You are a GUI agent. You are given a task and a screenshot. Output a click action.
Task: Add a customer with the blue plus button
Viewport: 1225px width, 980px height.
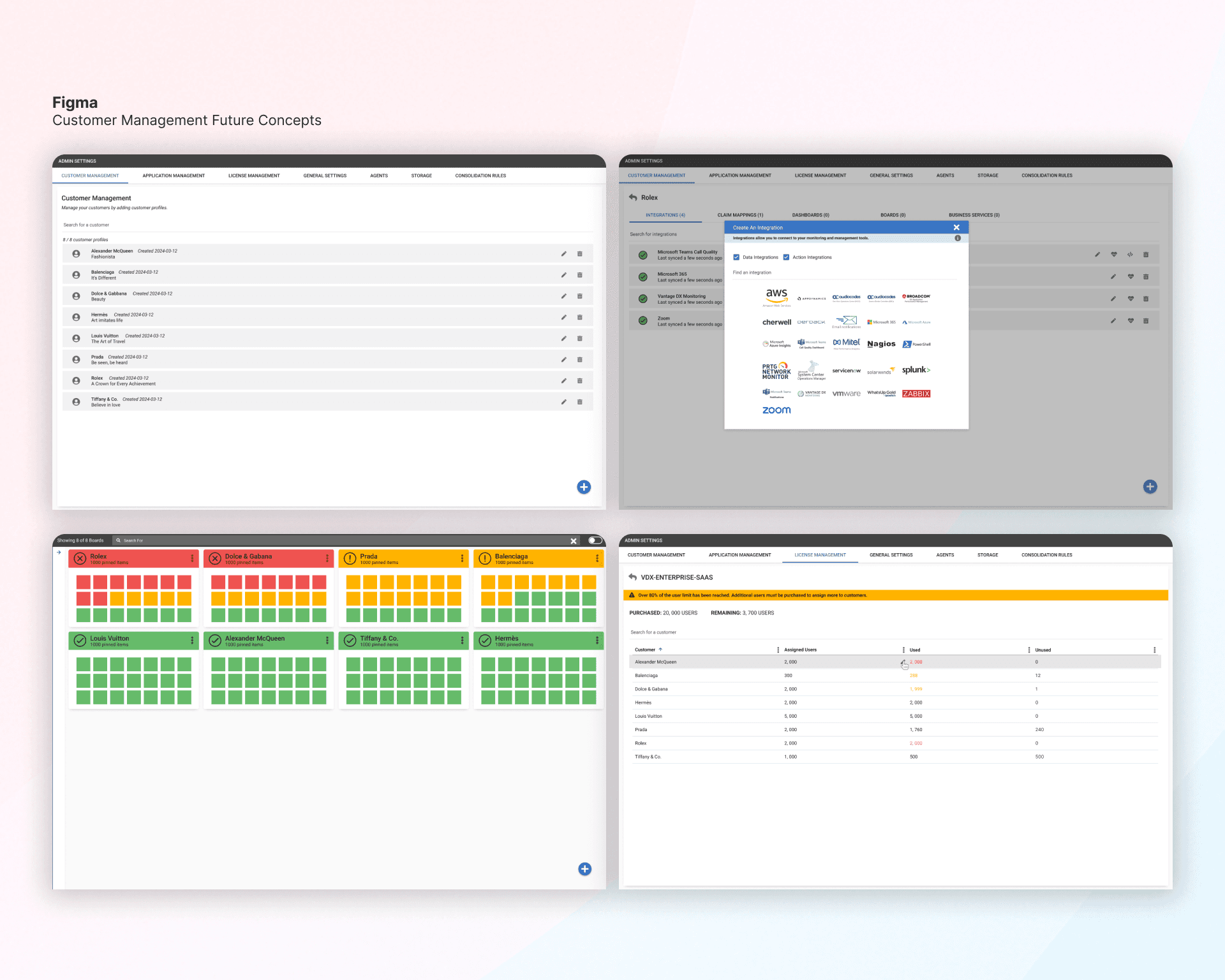[584, 487]
